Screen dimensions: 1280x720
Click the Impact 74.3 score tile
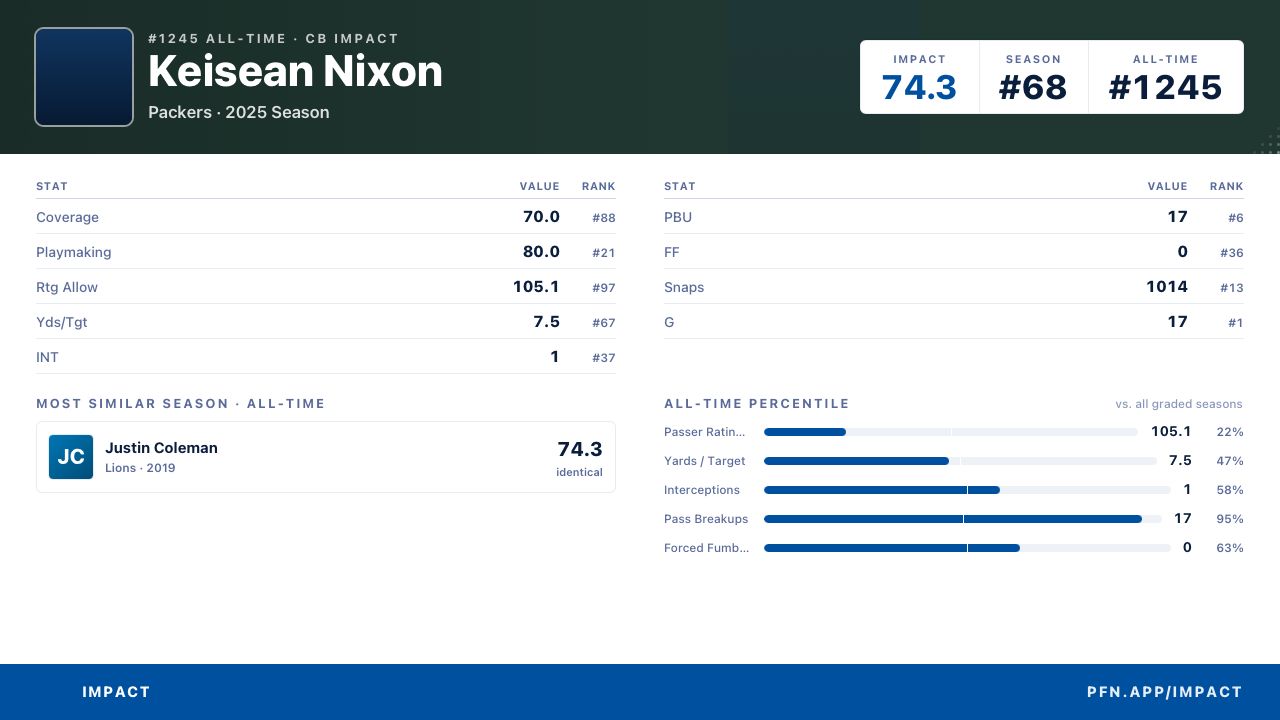tap(920, 77)
